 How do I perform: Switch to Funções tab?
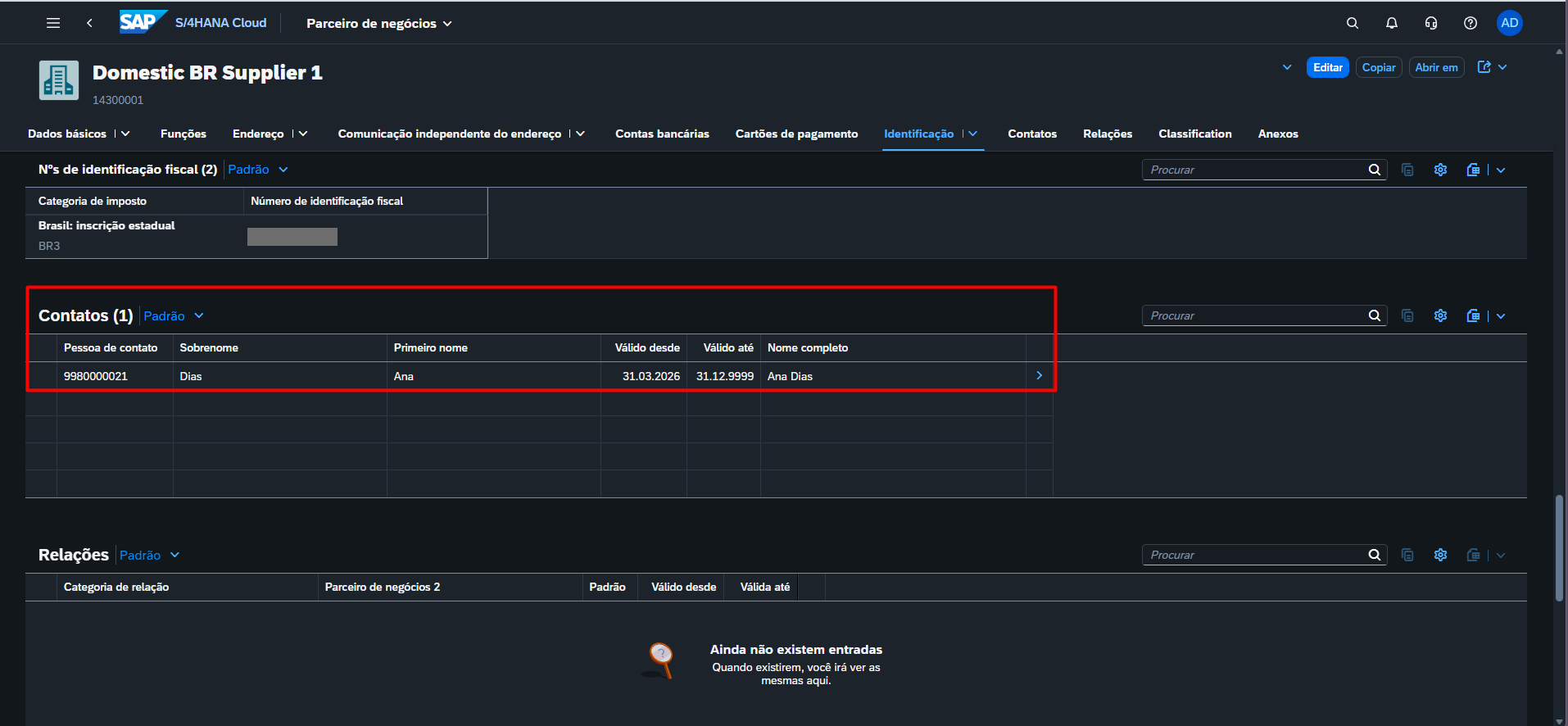point(184,134)
